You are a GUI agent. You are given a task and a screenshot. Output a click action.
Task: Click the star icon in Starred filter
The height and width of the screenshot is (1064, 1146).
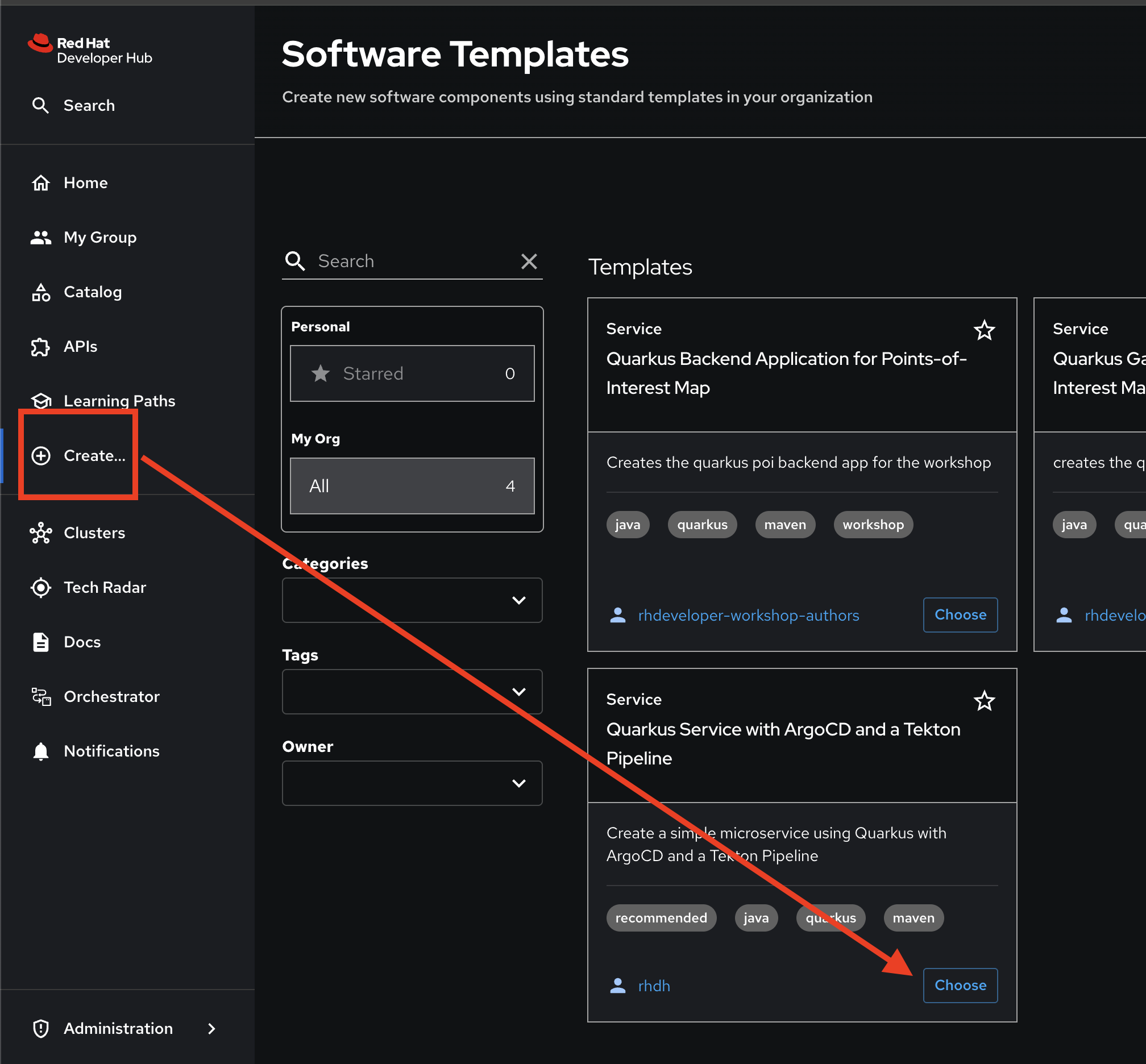[x=320, y=373]
